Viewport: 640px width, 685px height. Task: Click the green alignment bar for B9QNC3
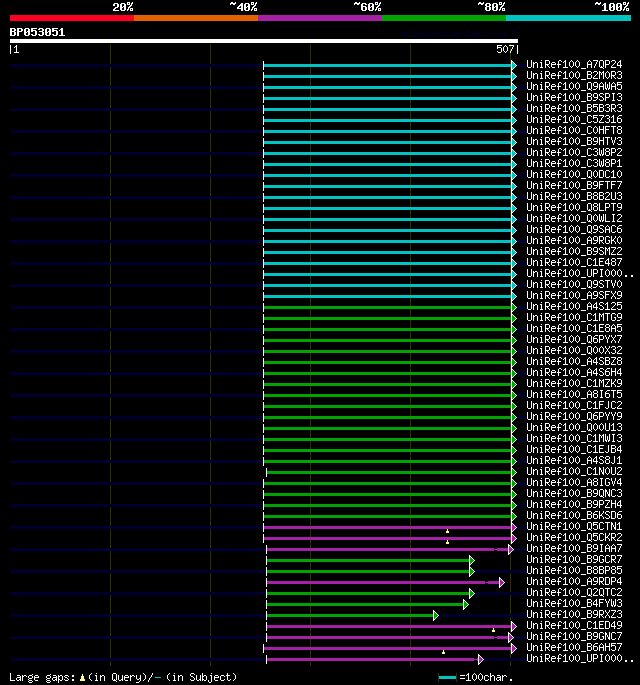pyautogui.click(x=387, y=495)
